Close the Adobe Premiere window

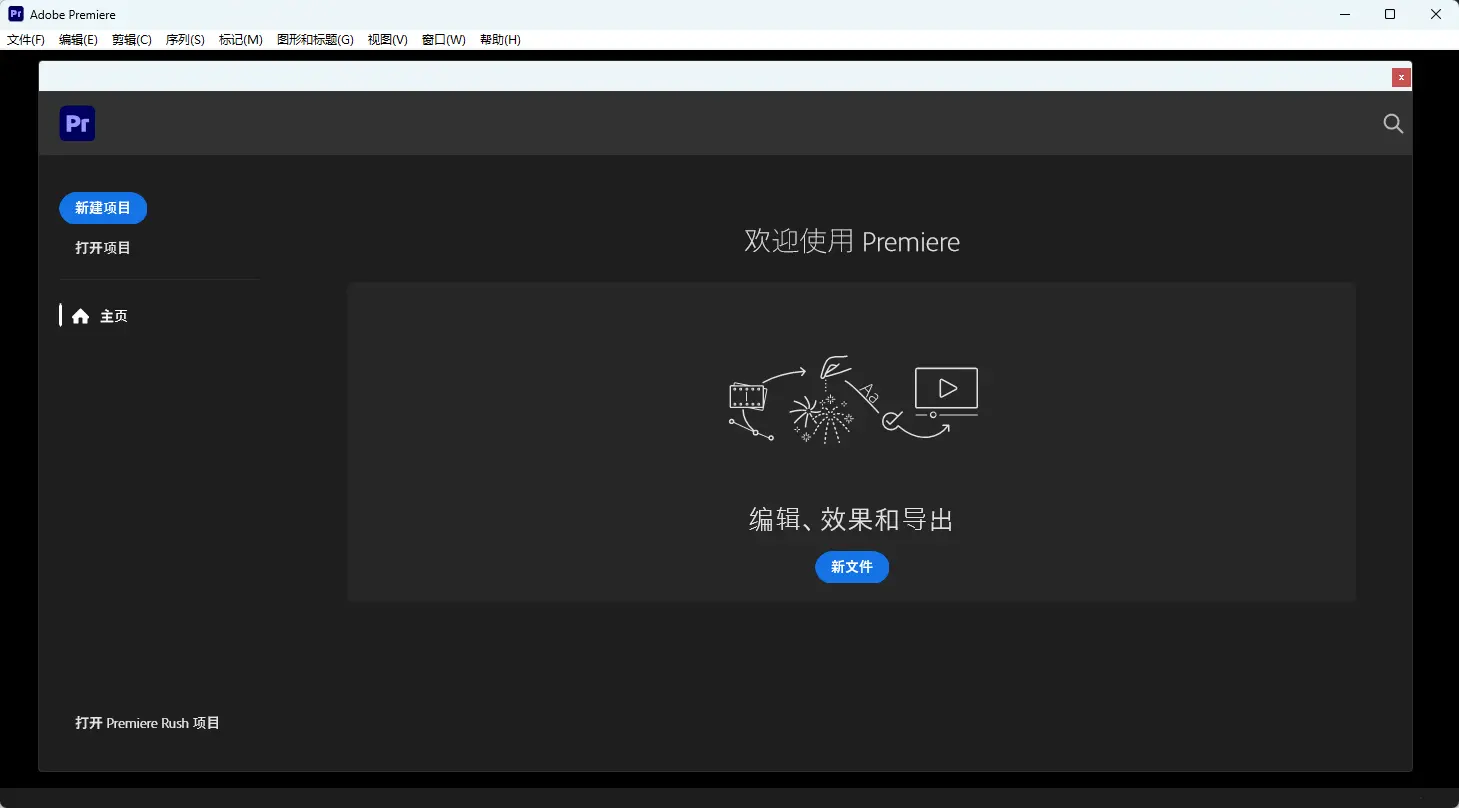coord(1436,14)
